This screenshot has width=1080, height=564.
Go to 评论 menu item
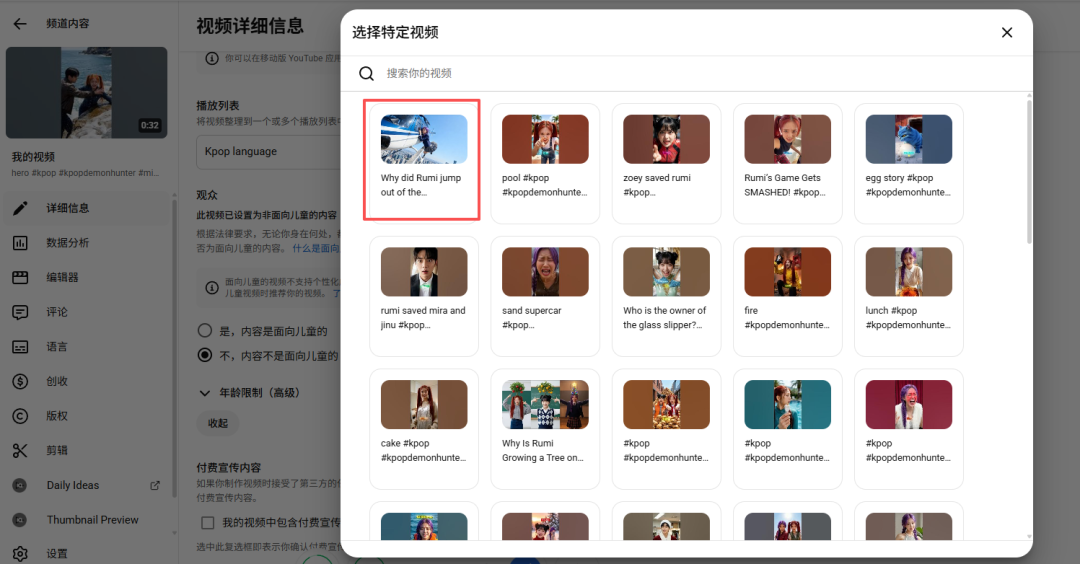click(86, 312)
